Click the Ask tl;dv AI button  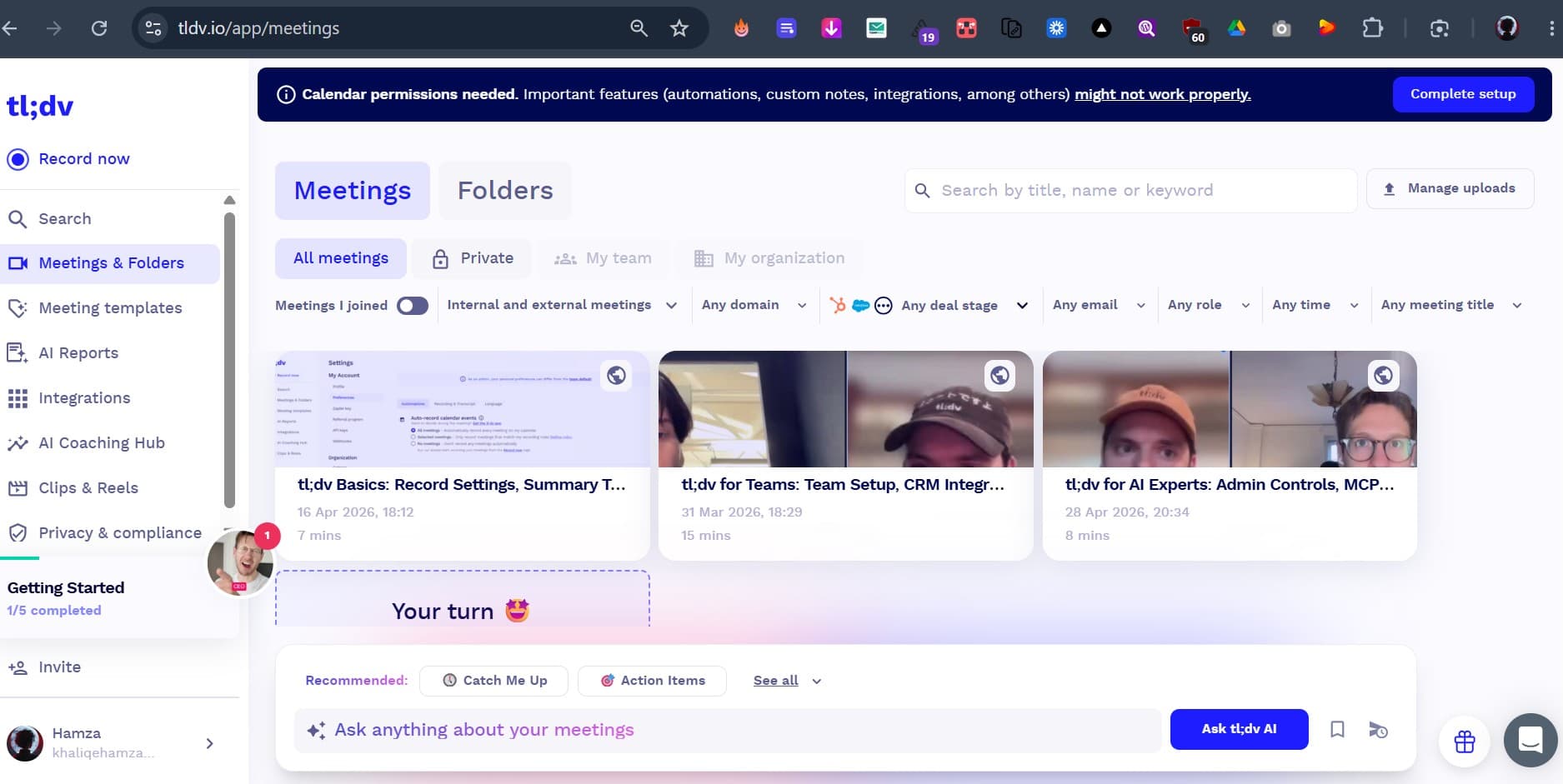click(1239, 729)
